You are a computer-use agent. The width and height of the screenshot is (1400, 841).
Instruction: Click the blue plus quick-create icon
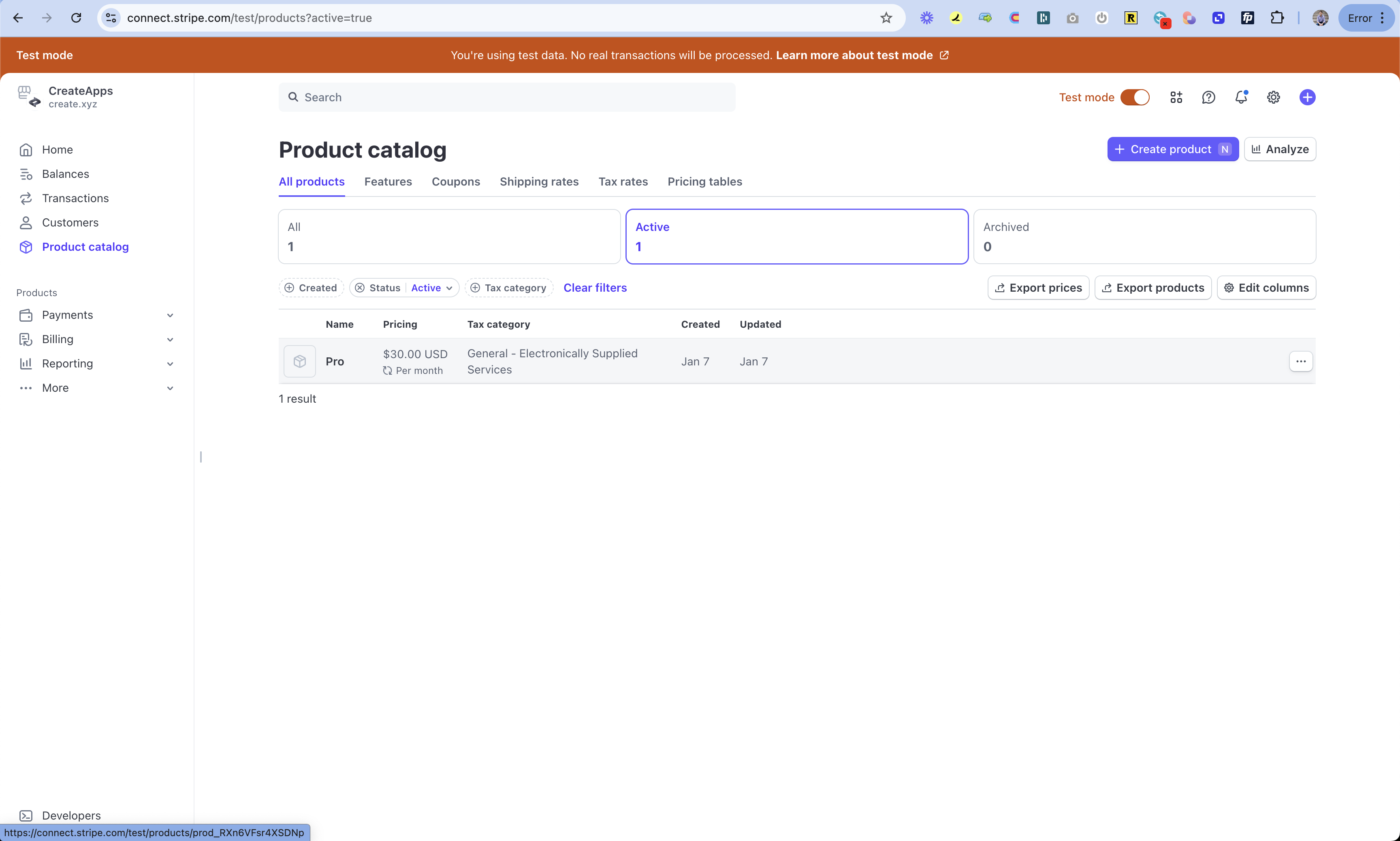point(1307,98)
